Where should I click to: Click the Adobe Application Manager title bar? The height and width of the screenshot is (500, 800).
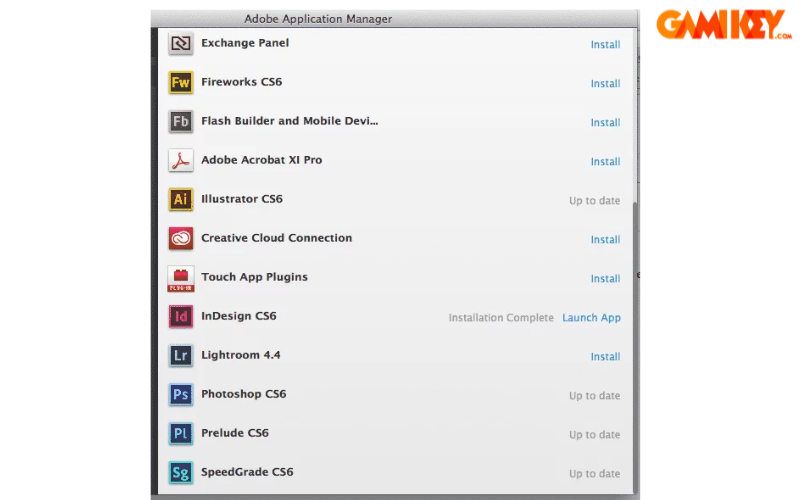click(x=394, y=19)
